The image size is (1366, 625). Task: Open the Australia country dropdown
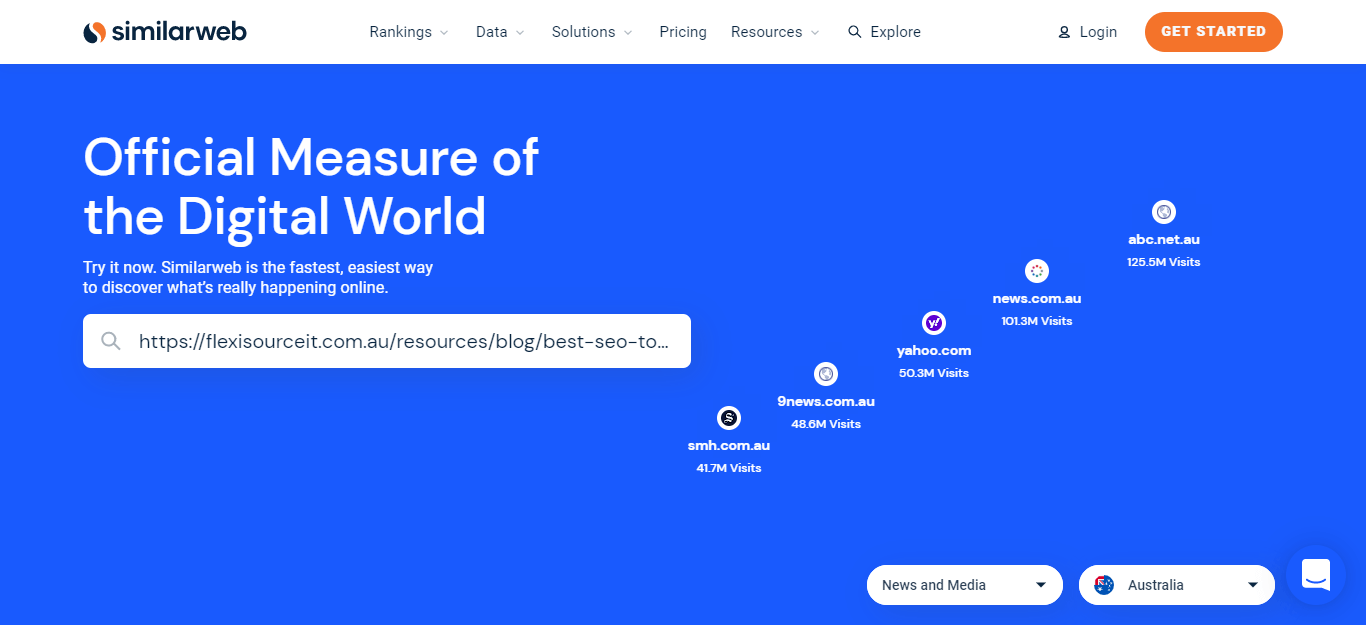point(1177,585)
